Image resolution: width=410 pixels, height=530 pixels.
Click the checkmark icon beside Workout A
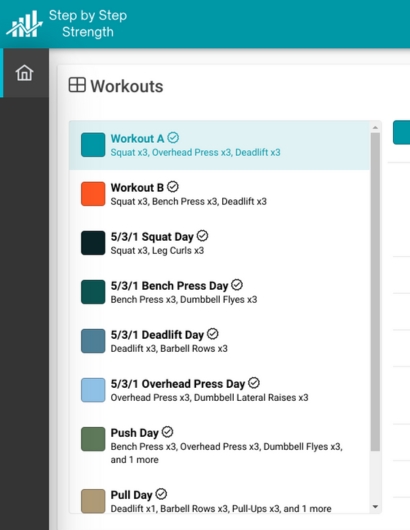point(173,138)
